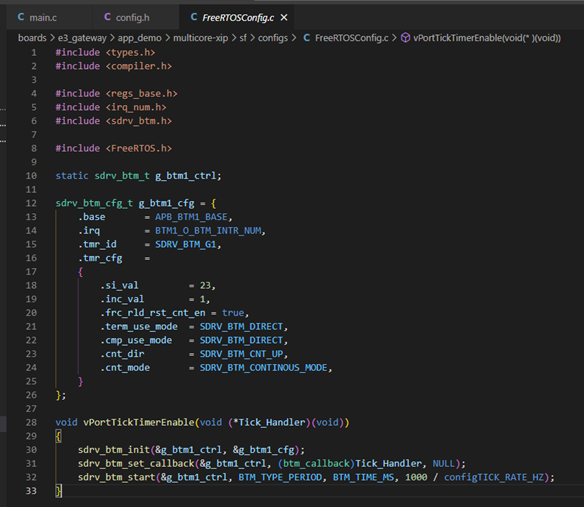This screenshot has width=584, height=507.
Task: Click the APB_BTM1_BASE constant
Action: point(191,217)
